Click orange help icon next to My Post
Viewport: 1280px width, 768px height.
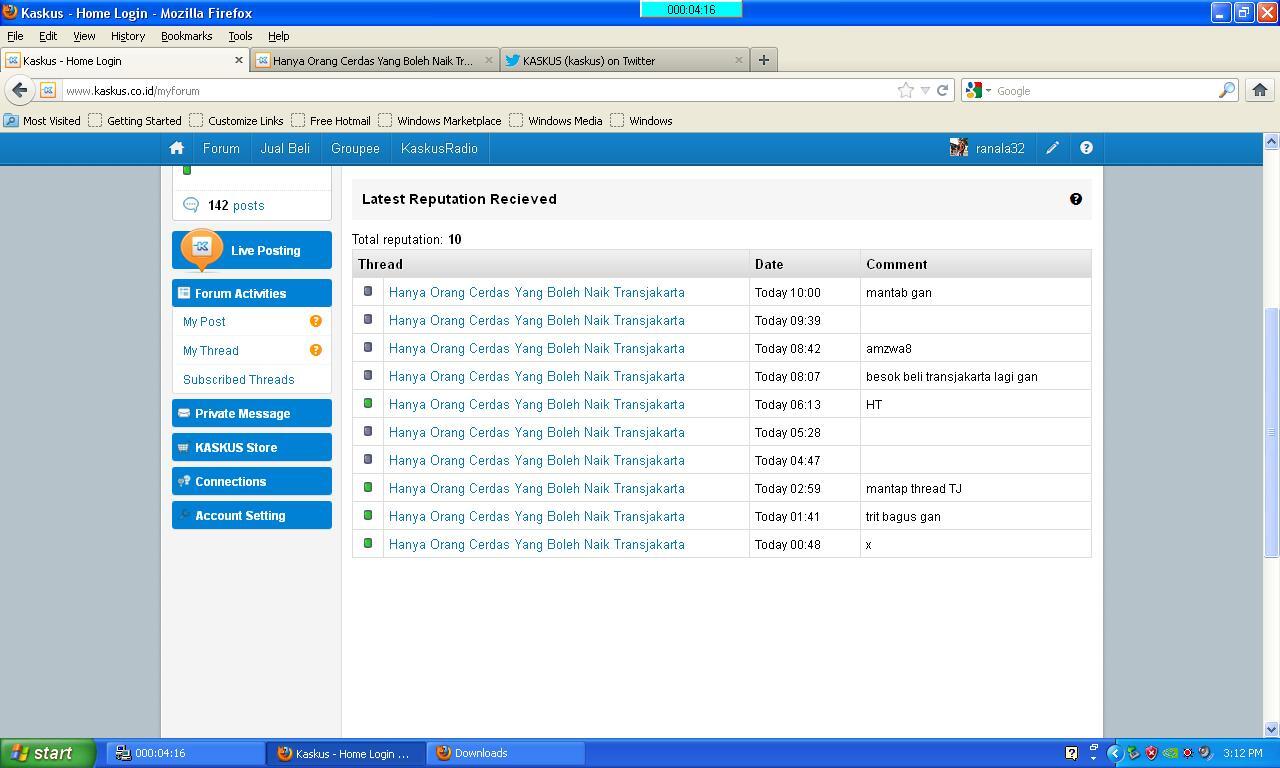[x=316, y=321]
